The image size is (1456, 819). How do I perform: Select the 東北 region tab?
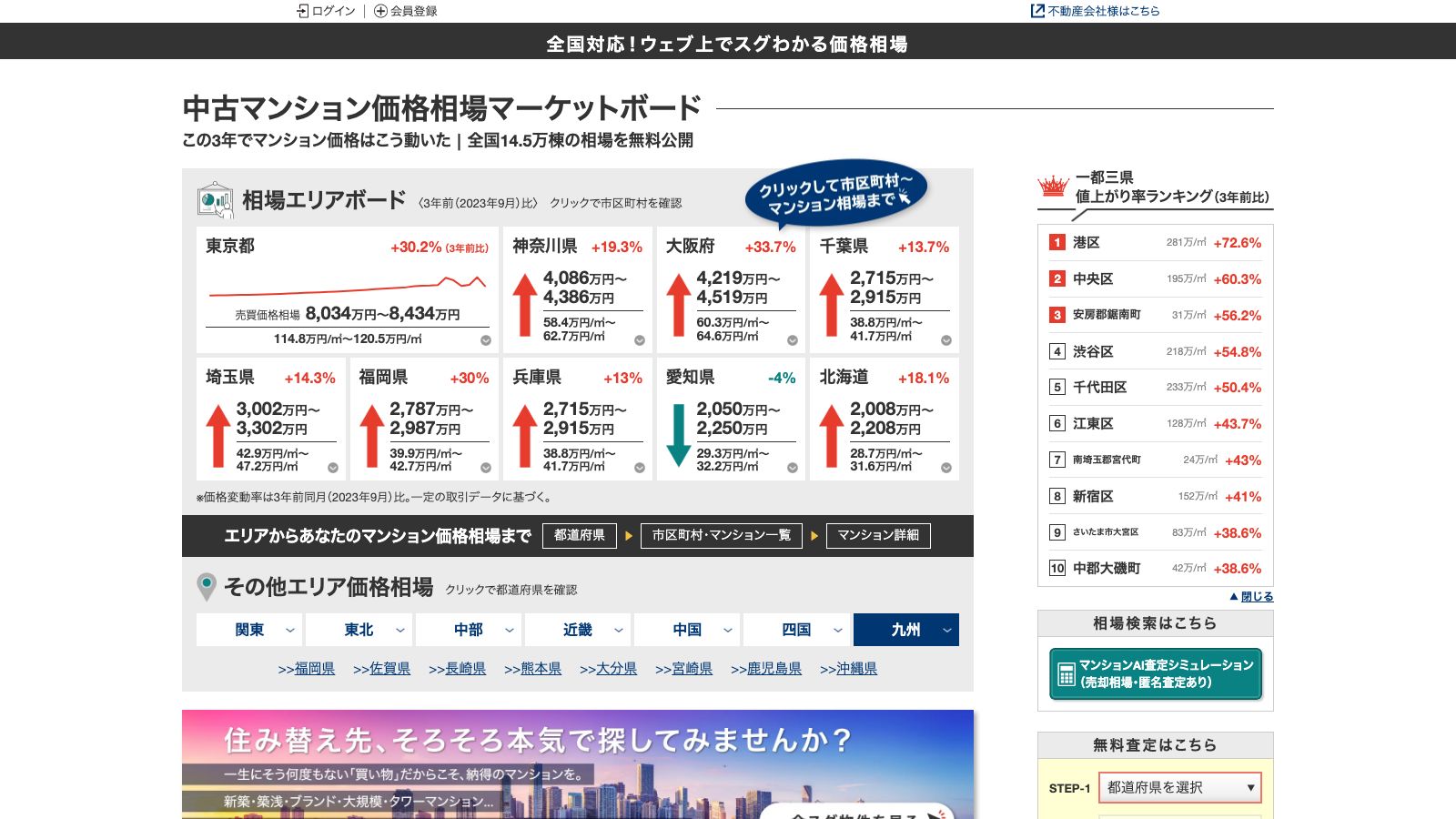pos(359,630)
